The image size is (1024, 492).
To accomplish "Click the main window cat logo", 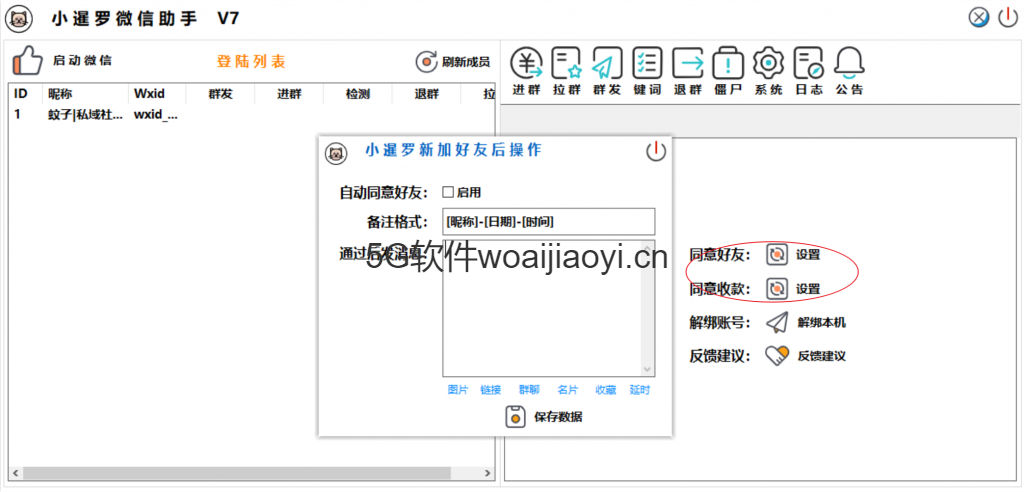I will coord(19,18).
